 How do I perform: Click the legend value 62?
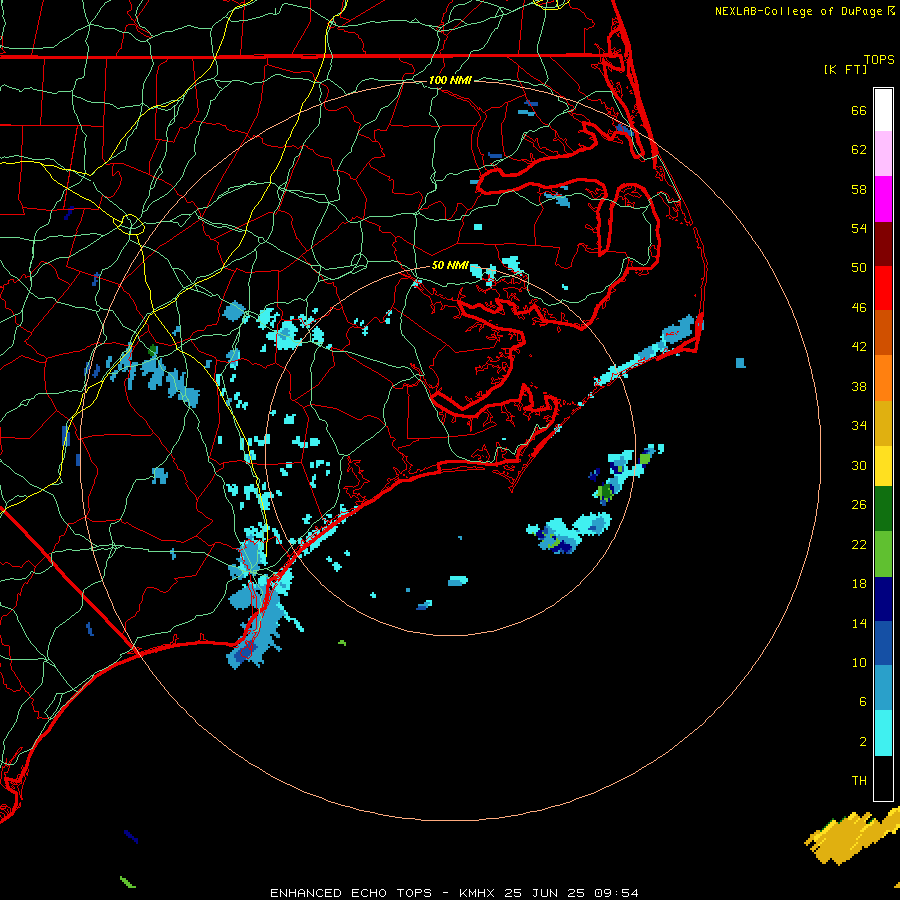(859, 150)
